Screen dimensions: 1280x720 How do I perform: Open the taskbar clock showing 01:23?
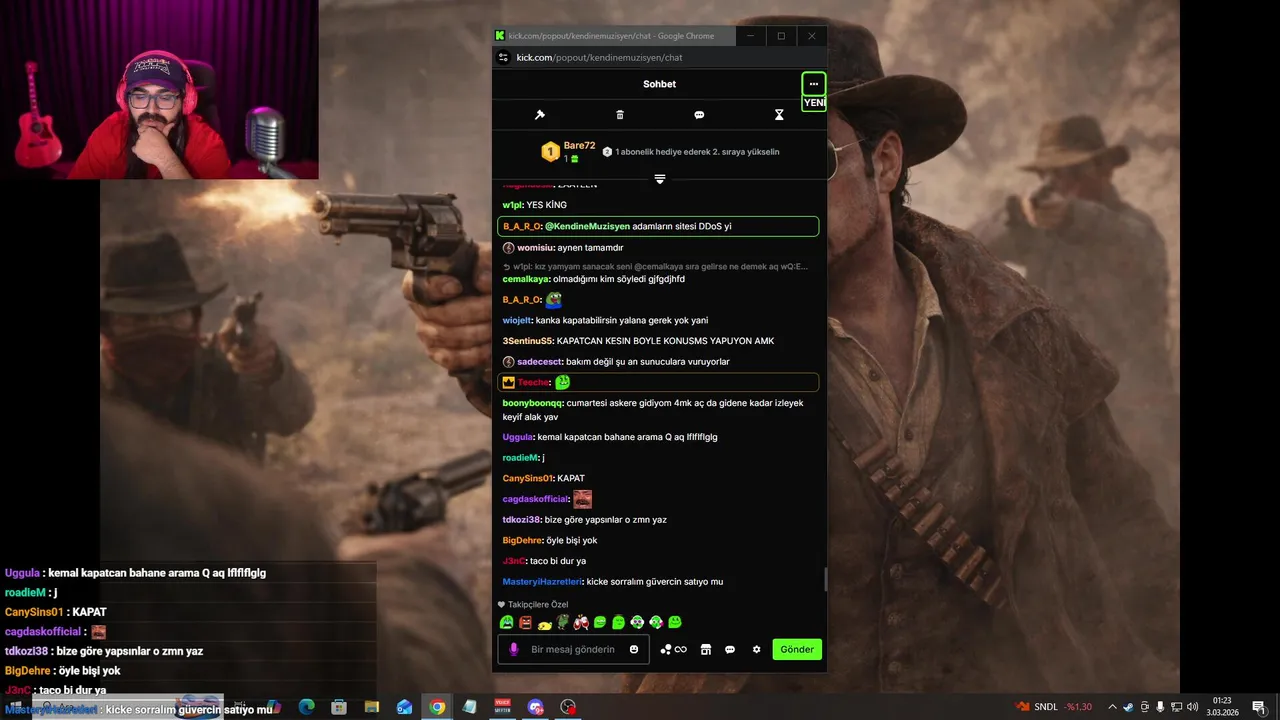click(x=1222, y=707)
